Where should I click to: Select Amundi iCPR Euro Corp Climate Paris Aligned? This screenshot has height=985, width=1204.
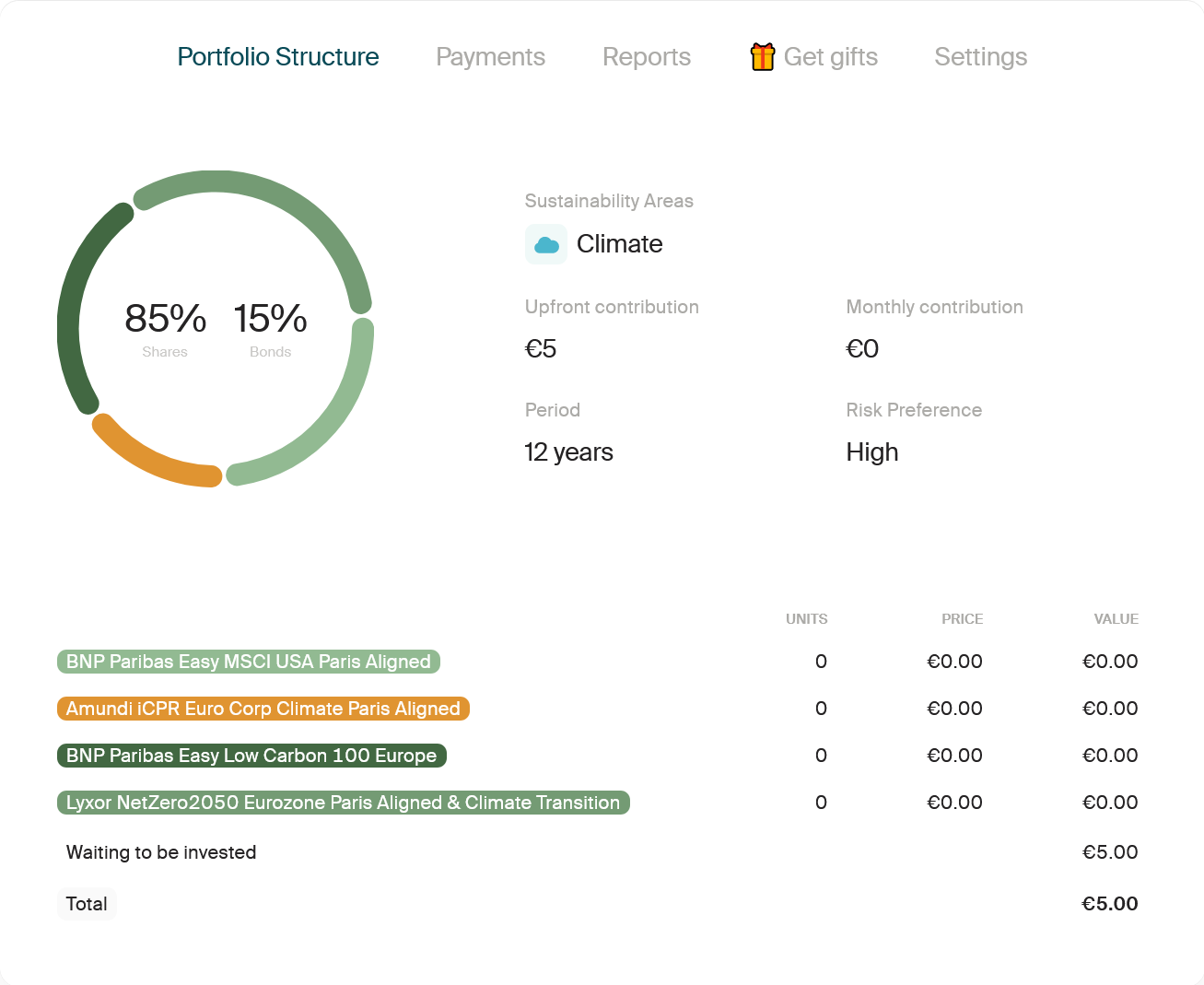263,709
